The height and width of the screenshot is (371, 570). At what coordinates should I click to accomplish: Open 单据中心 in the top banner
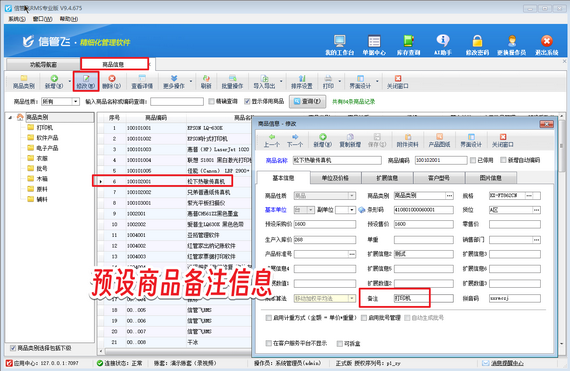click(x=374, y=45)
